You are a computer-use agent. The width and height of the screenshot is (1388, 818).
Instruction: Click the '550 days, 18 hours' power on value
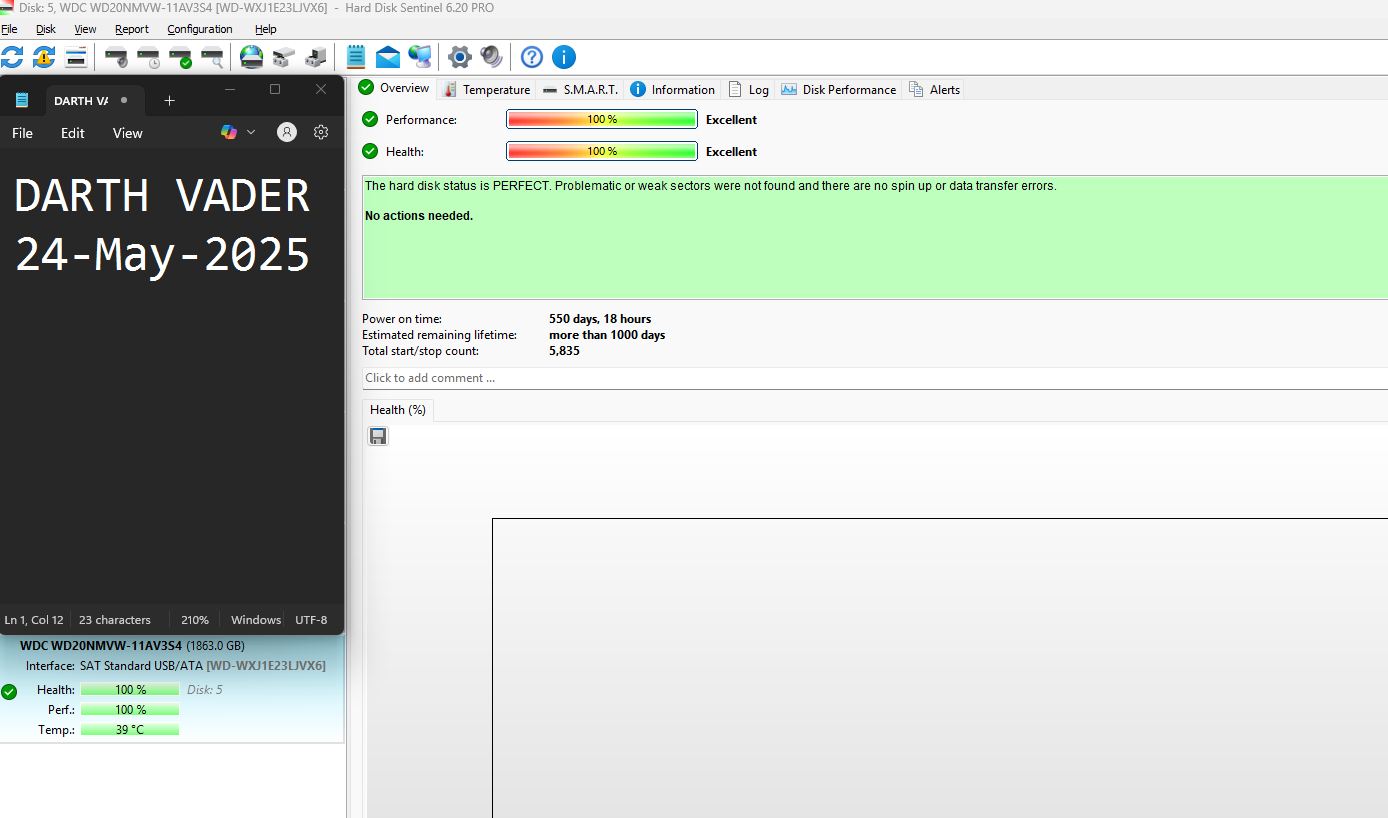pos(600,319)
